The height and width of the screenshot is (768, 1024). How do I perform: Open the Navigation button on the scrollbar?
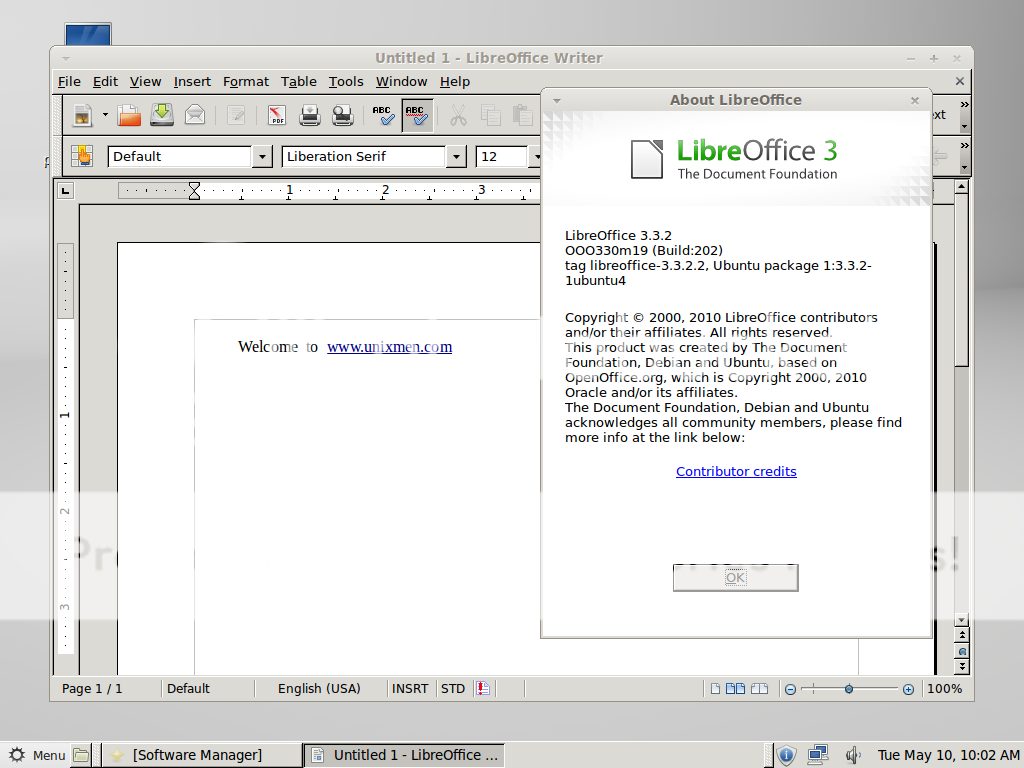click(x=961, y=651)
